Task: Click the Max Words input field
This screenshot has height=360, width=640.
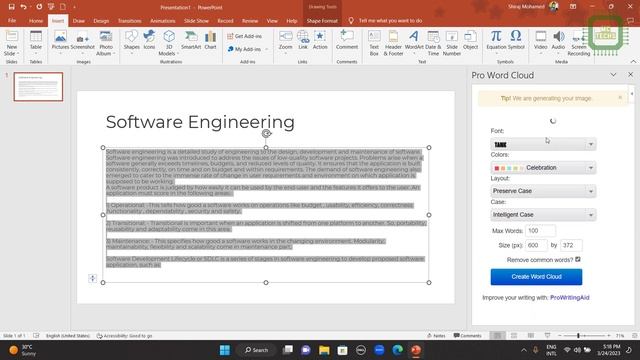Action: [540, 231]
